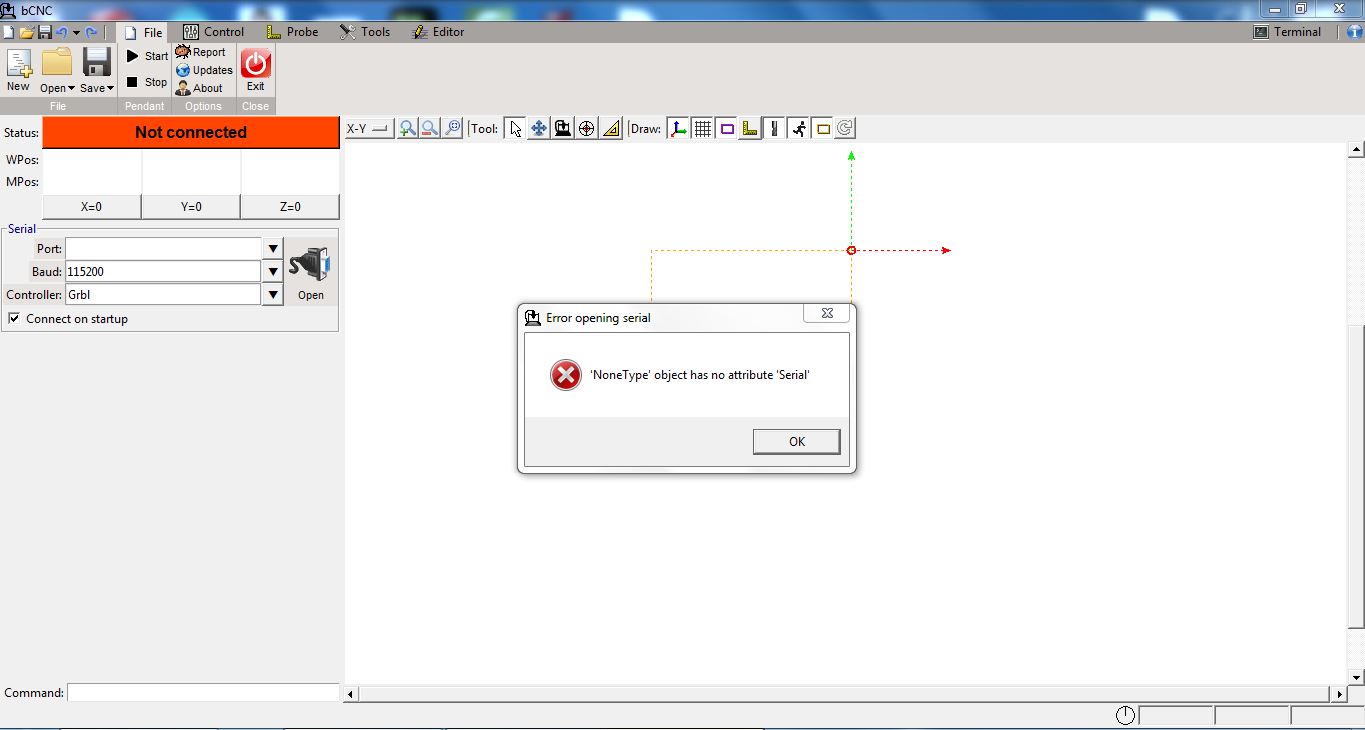The width and height of the screenshot is (1365, 730).
Task: Switch to the File tab
Action: [x=143, y=32]
